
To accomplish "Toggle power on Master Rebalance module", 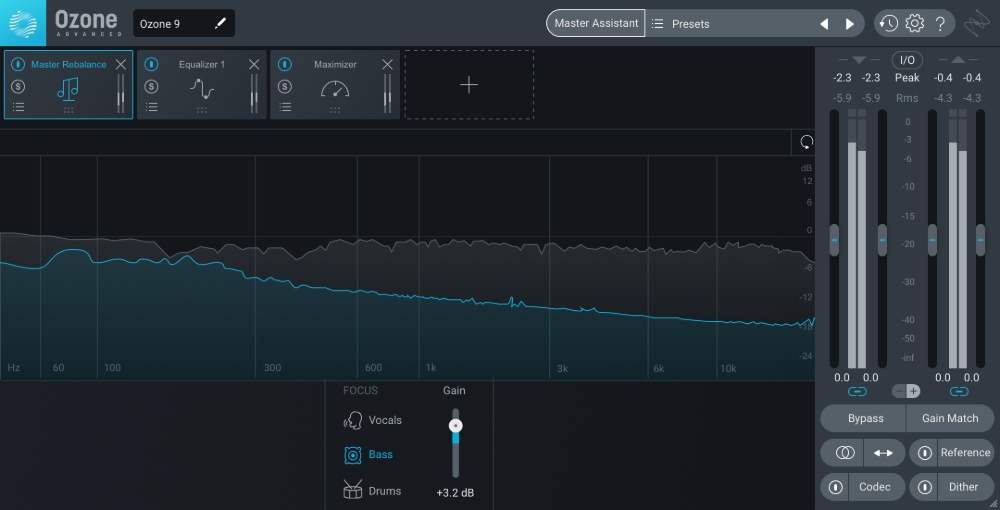I will pos(18,65).
